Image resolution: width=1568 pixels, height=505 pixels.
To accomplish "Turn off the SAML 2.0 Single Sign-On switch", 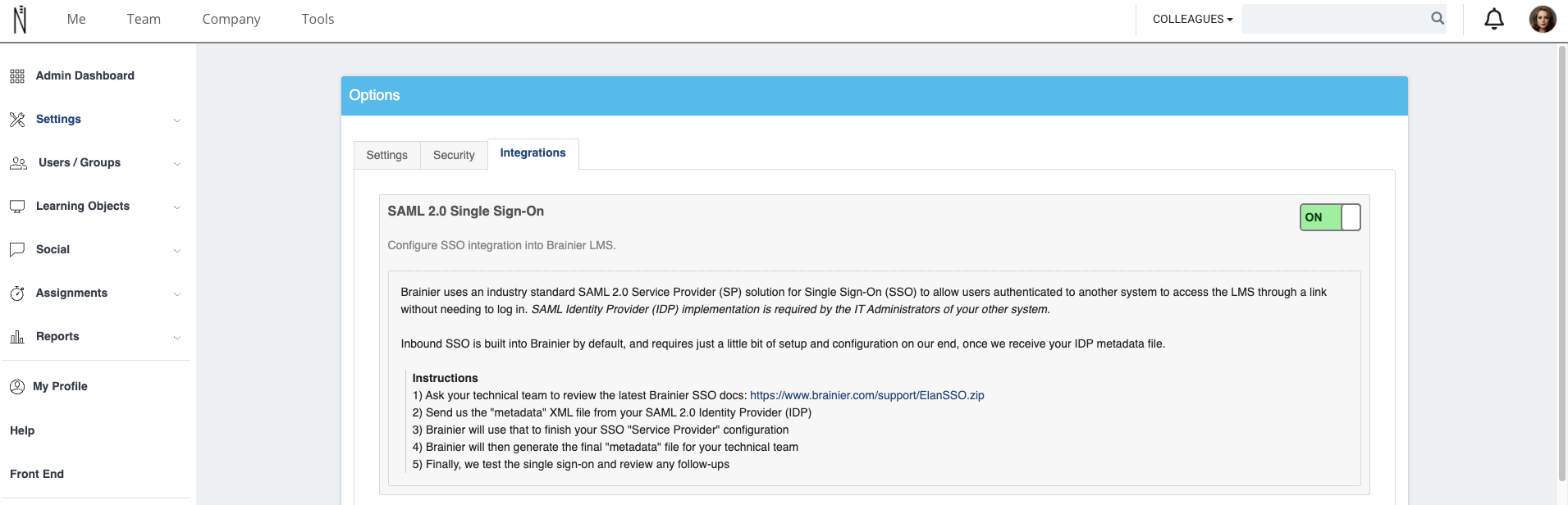I will 1330,217.
